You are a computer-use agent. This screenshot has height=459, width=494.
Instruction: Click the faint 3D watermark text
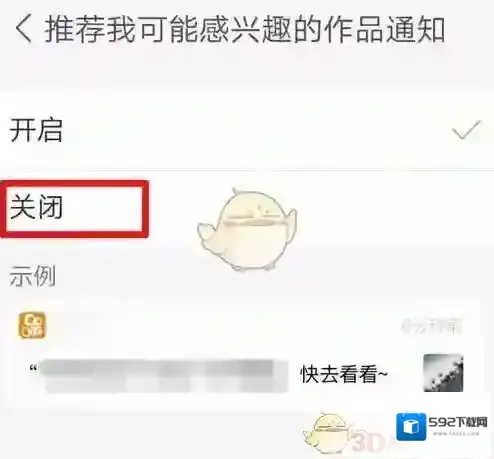tap(368, 443)
